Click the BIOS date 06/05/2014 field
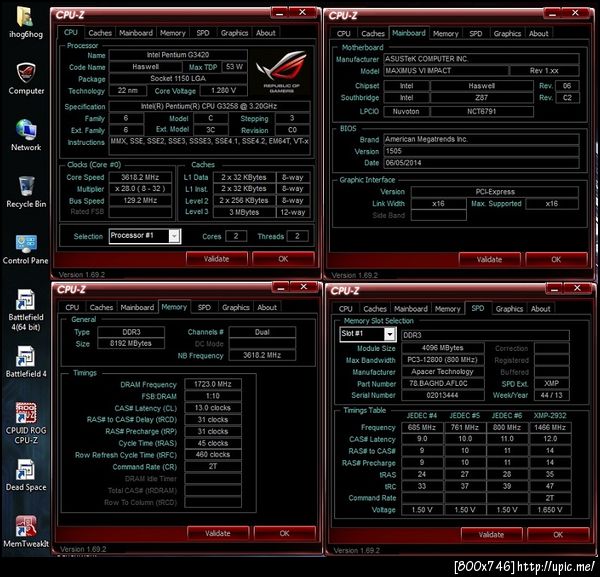The width and height of the screenshot is (600, 577). 481,163
